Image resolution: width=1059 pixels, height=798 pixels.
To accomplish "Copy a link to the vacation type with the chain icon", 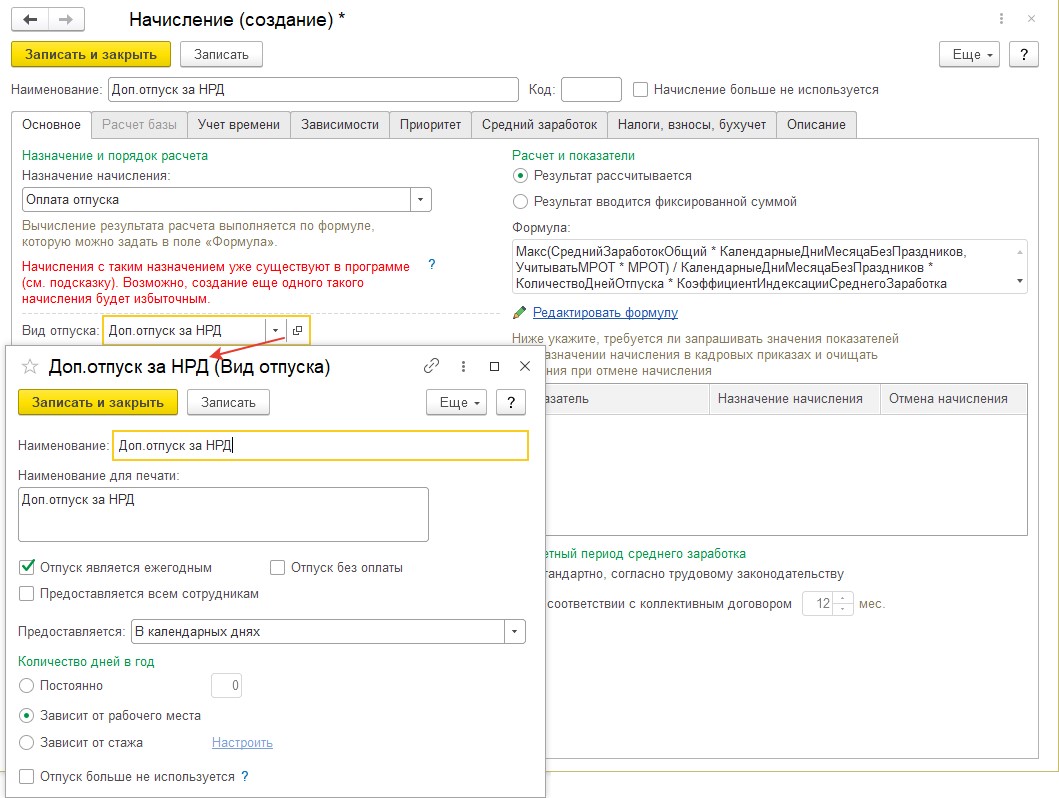I will point(431,366).
